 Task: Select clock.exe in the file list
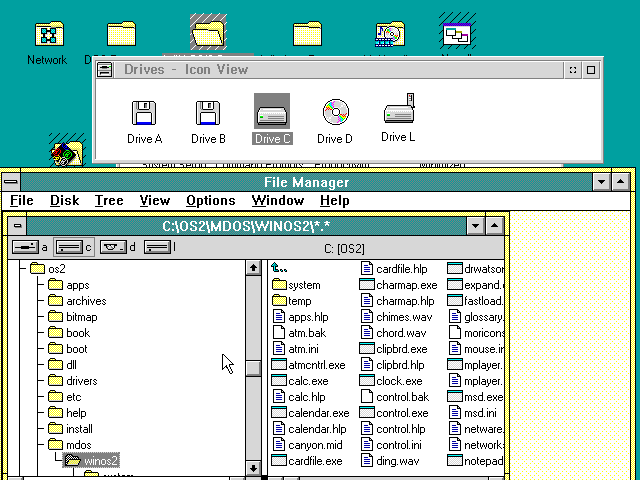coord(391,381)
